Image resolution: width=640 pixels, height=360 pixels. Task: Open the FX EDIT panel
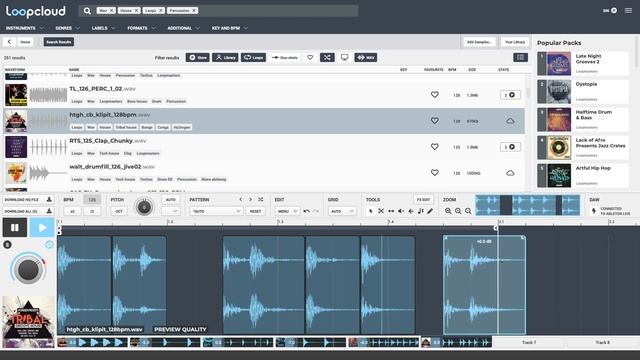pyautogui.click(x=423, y=200)
